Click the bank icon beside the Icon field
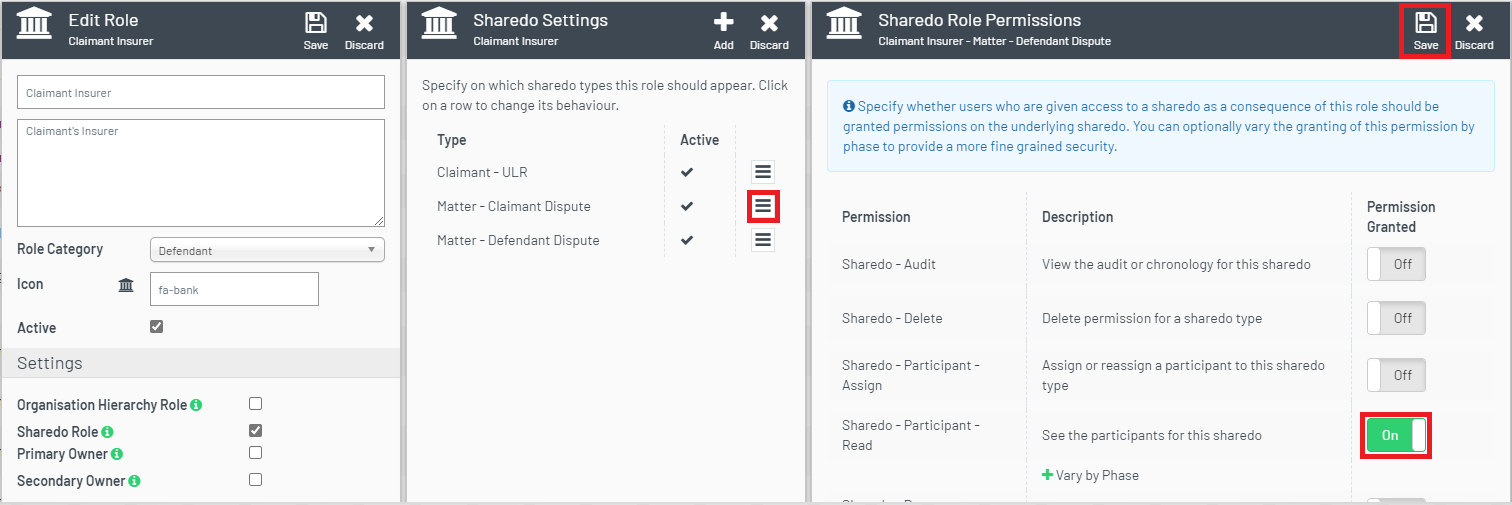 [126, 286]
